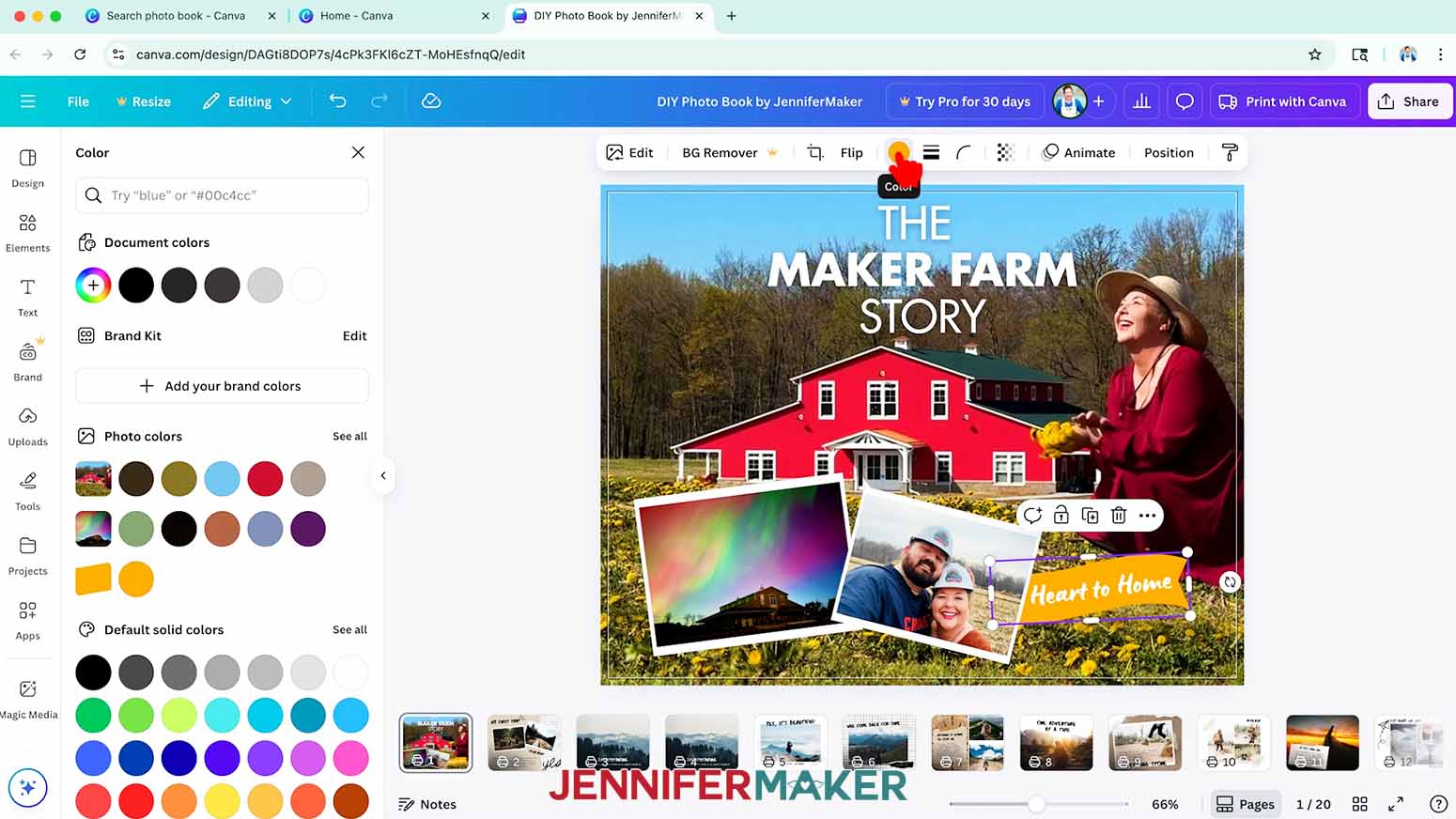Open the more options ellipsis on floating toolbar
The width and height of the screenshot is (1456, 819).
pyautogui.click(x=1147, y=515)
